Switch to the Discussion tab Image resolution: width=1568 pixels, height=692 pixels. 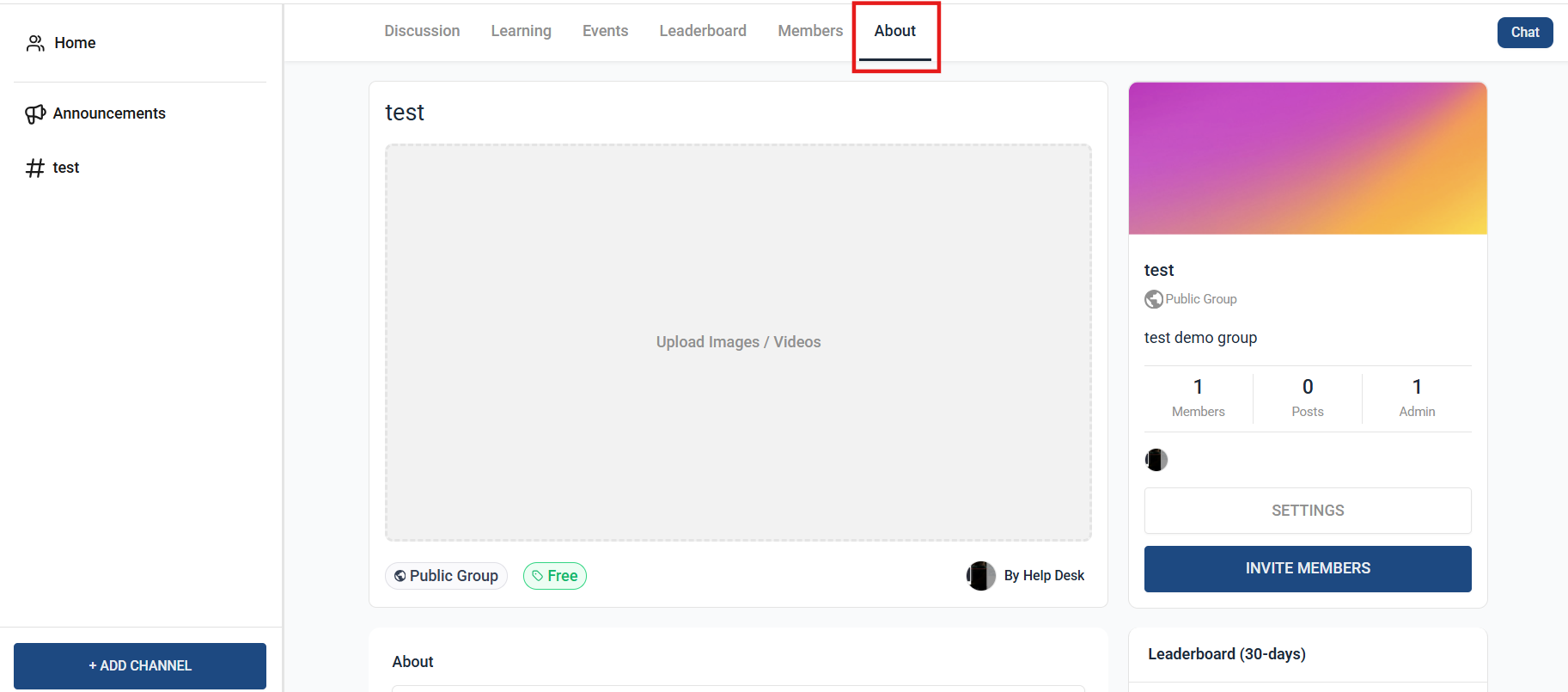(422, 31)
